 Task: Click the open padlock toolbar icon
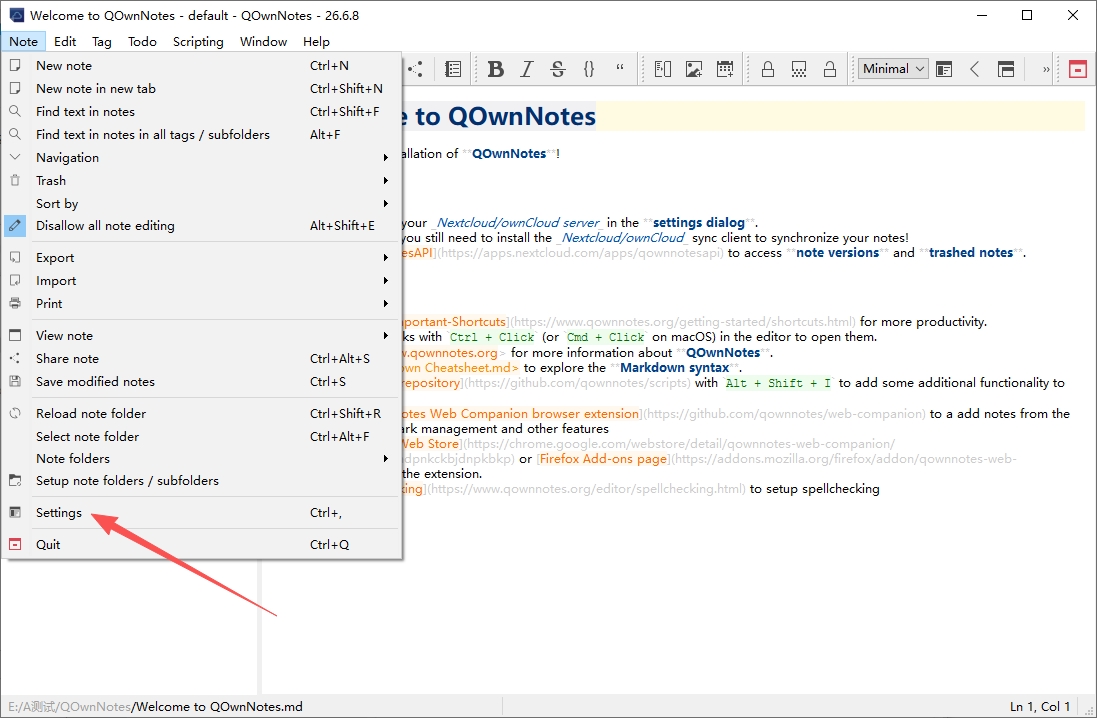click(x=830, y=69)
